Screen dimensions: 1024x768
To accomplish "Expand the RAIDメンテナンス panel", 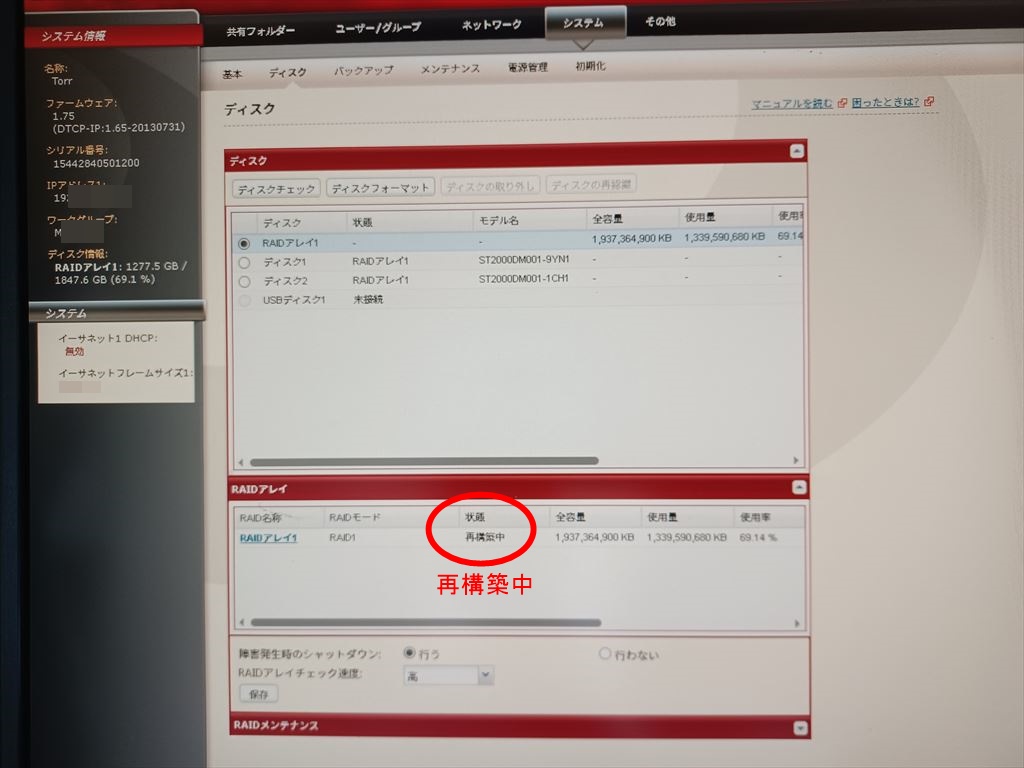I will [798, 728].
